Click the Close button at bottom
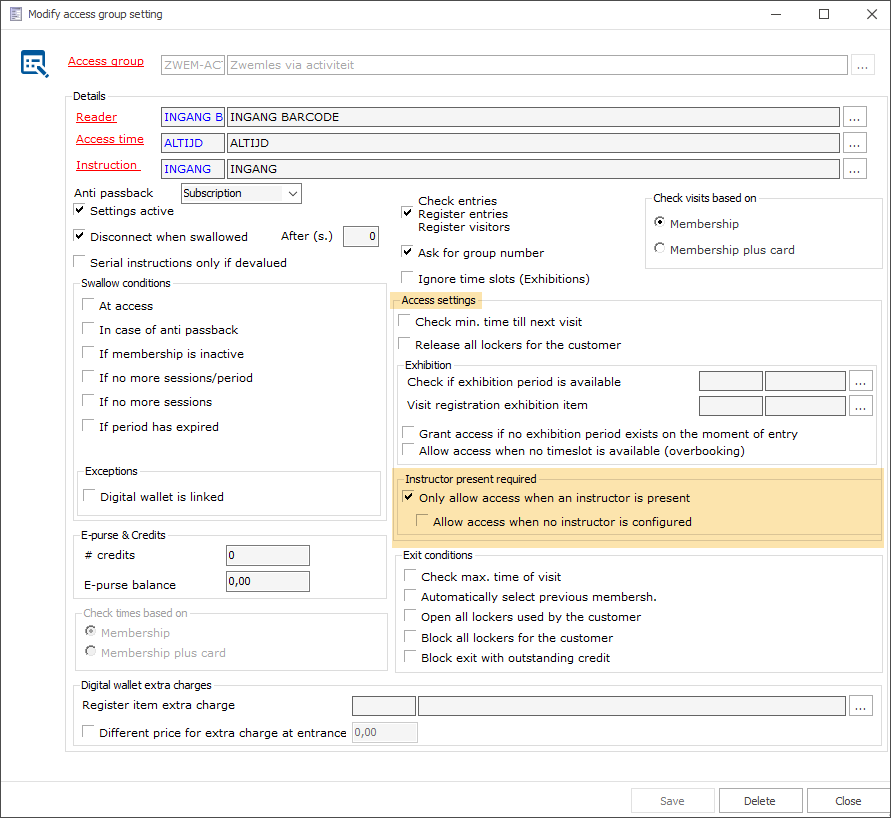Viewport: 891px width, 818px height. click(848, 801)
